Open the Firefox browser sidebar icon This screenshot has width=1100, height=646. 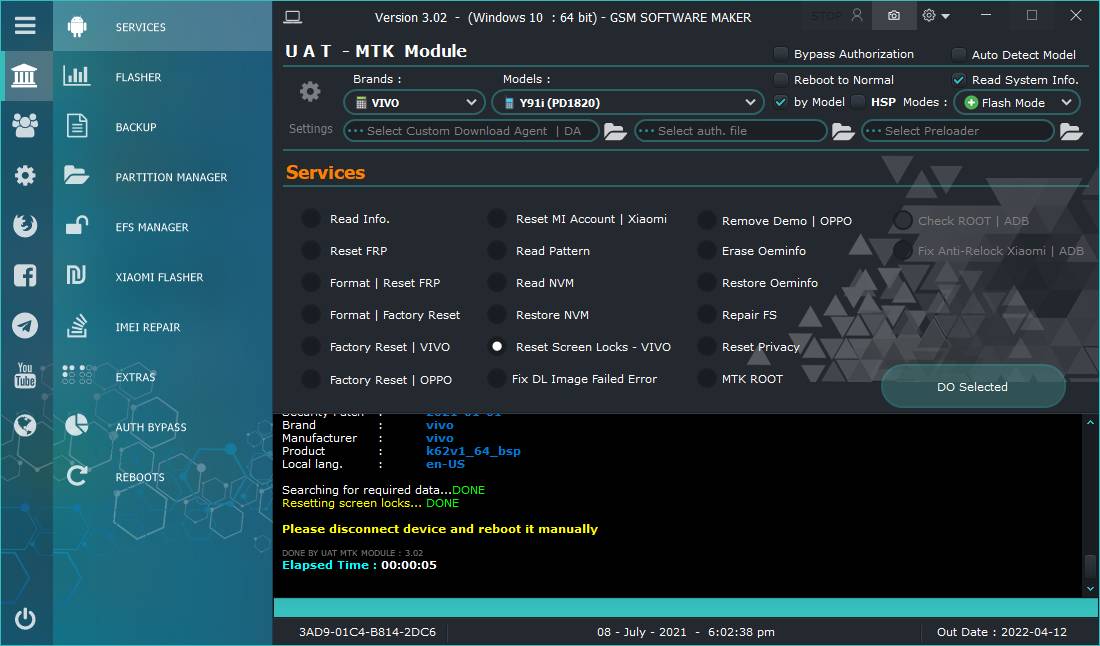(x=25, y=225)
